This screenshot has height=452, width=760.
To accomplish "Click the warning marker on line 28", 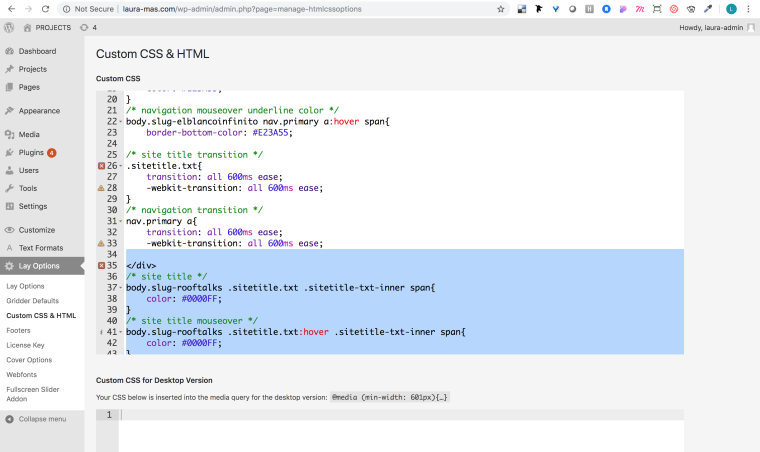I will point(101,187).
